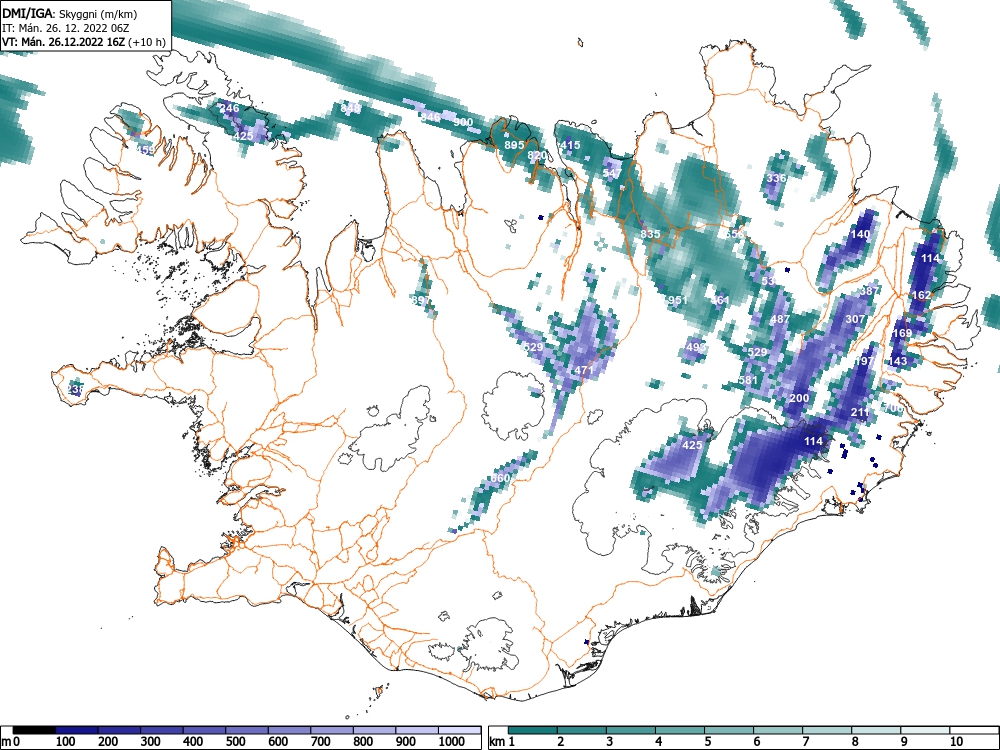Click the black 0–100 m legend swatch
This screenshot has width=1000, height=750.
coord(33,730)
